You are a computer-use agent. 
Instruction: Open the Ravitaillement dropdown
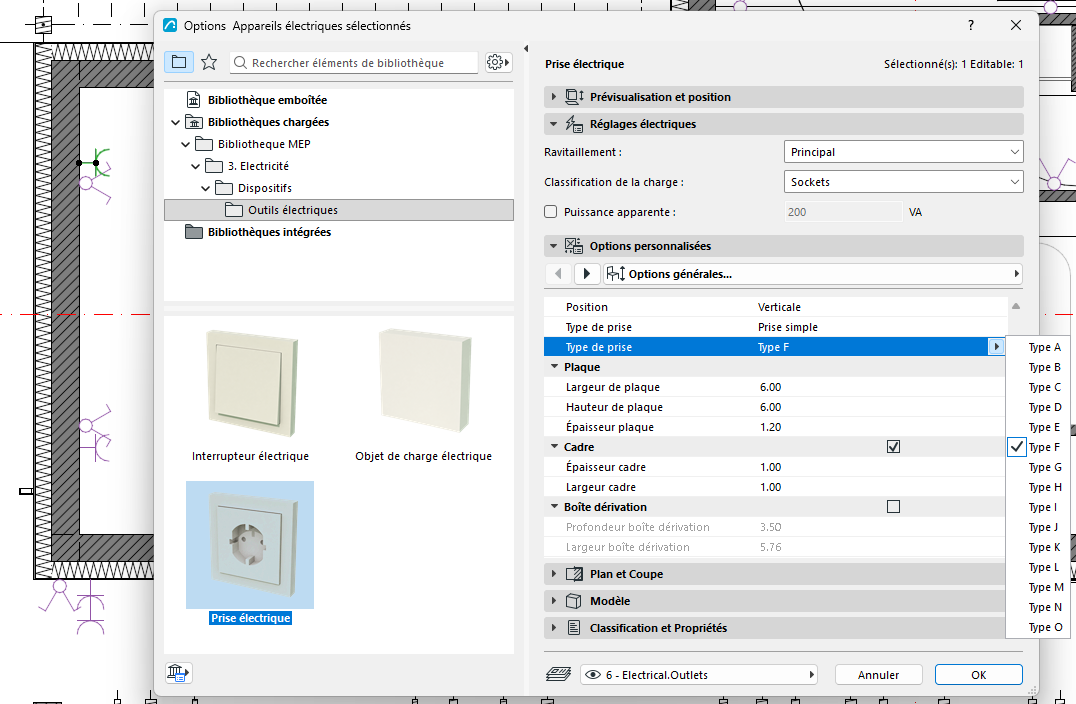903,152
